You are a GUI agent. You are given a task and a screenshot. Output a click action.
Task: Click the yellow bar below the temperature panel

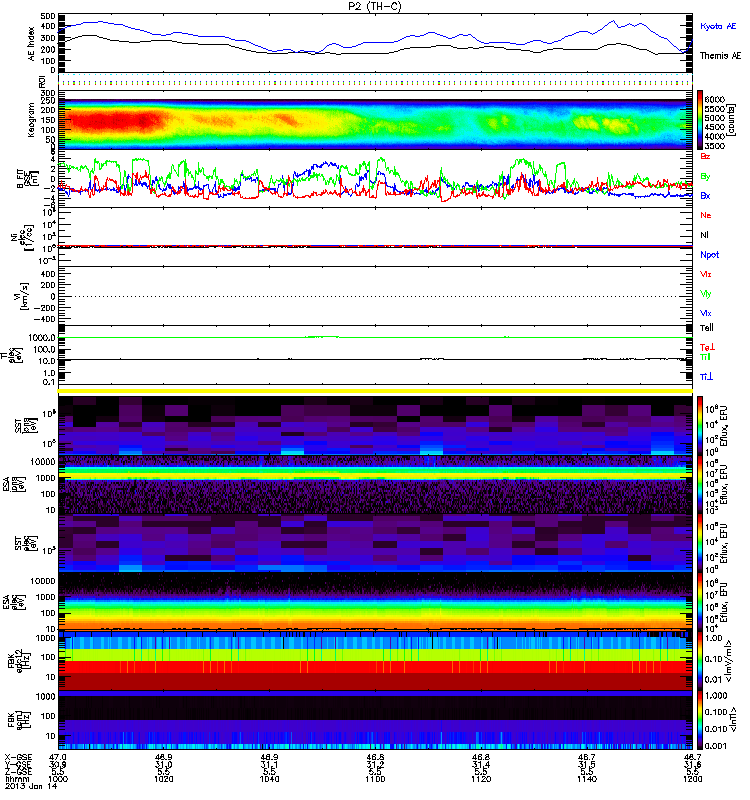[376, 391]
